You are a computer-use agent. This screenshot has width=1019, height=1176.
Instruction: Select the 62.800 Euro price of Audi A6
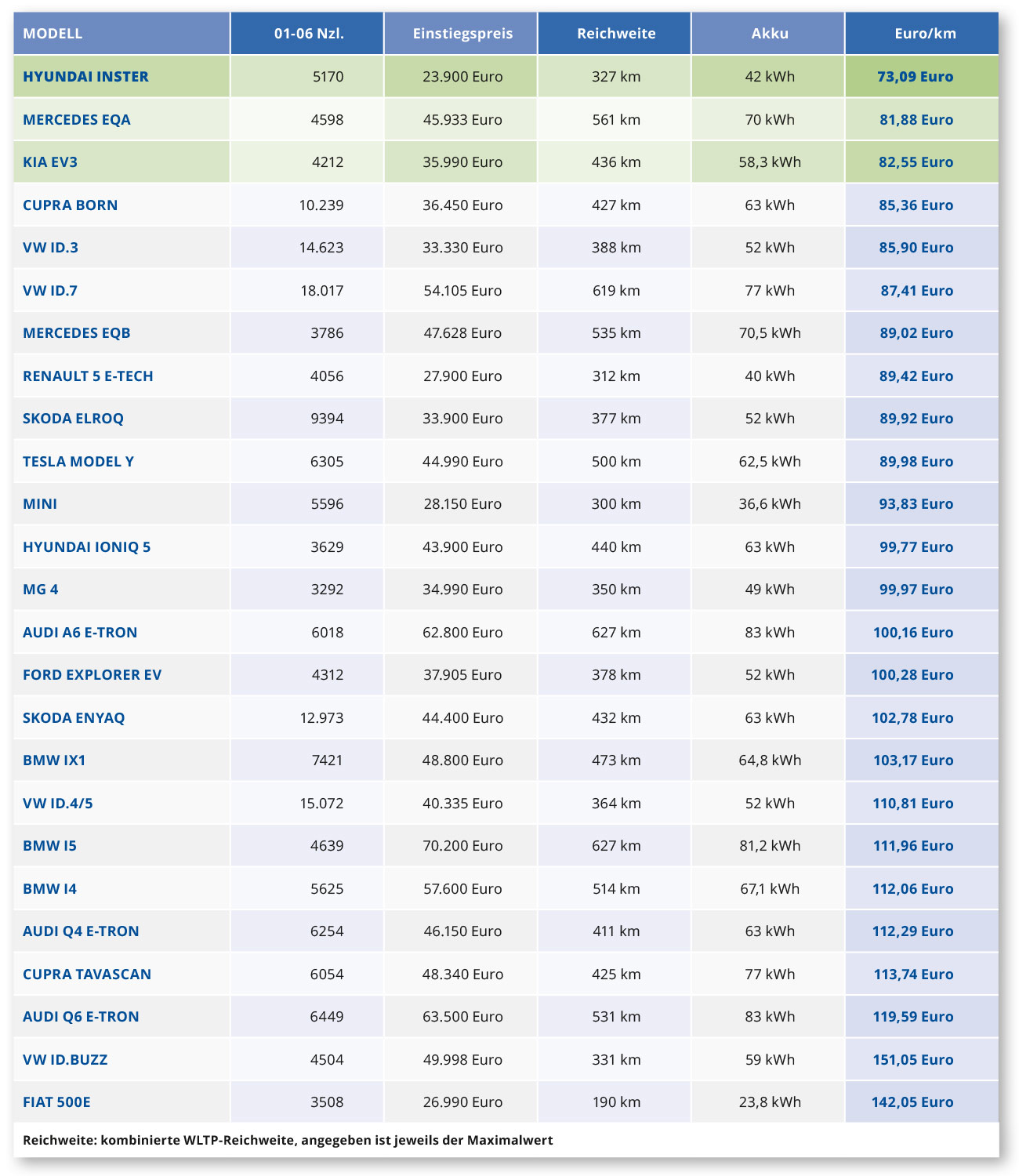462,633
